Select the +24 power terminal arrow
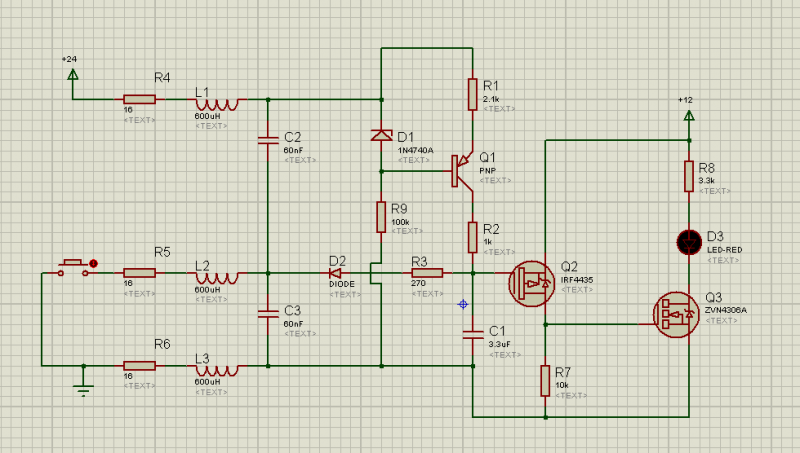 pyautogui.click(x=72, y=74)
